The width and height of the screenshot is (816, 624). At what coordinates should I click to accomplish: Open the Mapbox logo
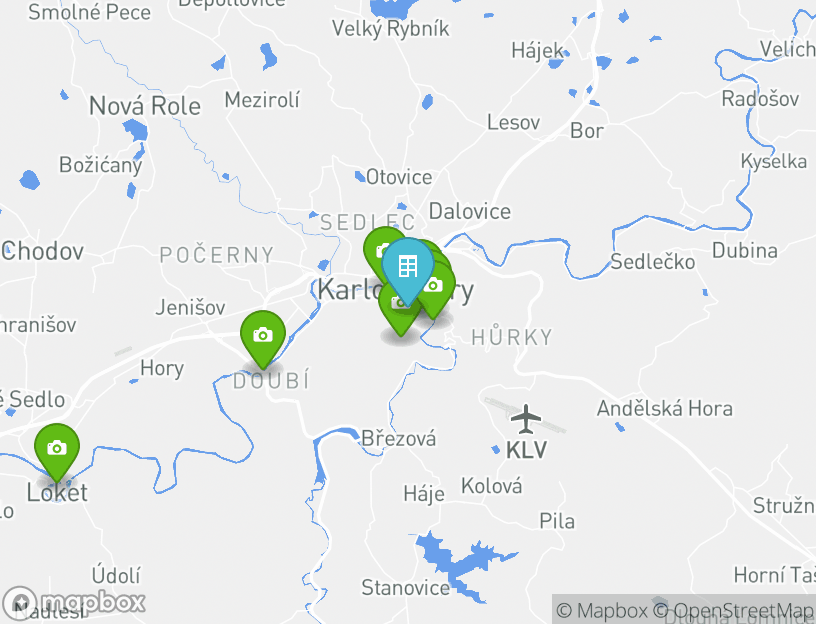73,602
